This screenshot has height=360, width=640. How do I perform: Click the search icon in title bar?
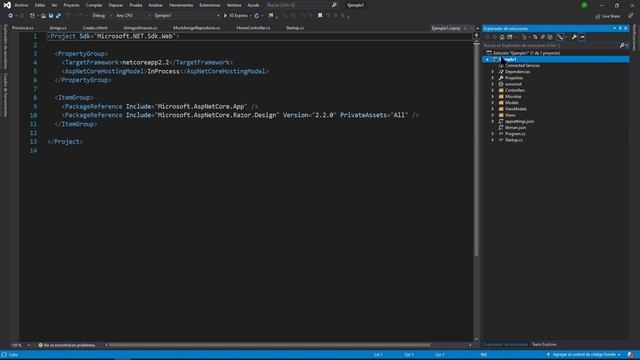click(334, 5)
